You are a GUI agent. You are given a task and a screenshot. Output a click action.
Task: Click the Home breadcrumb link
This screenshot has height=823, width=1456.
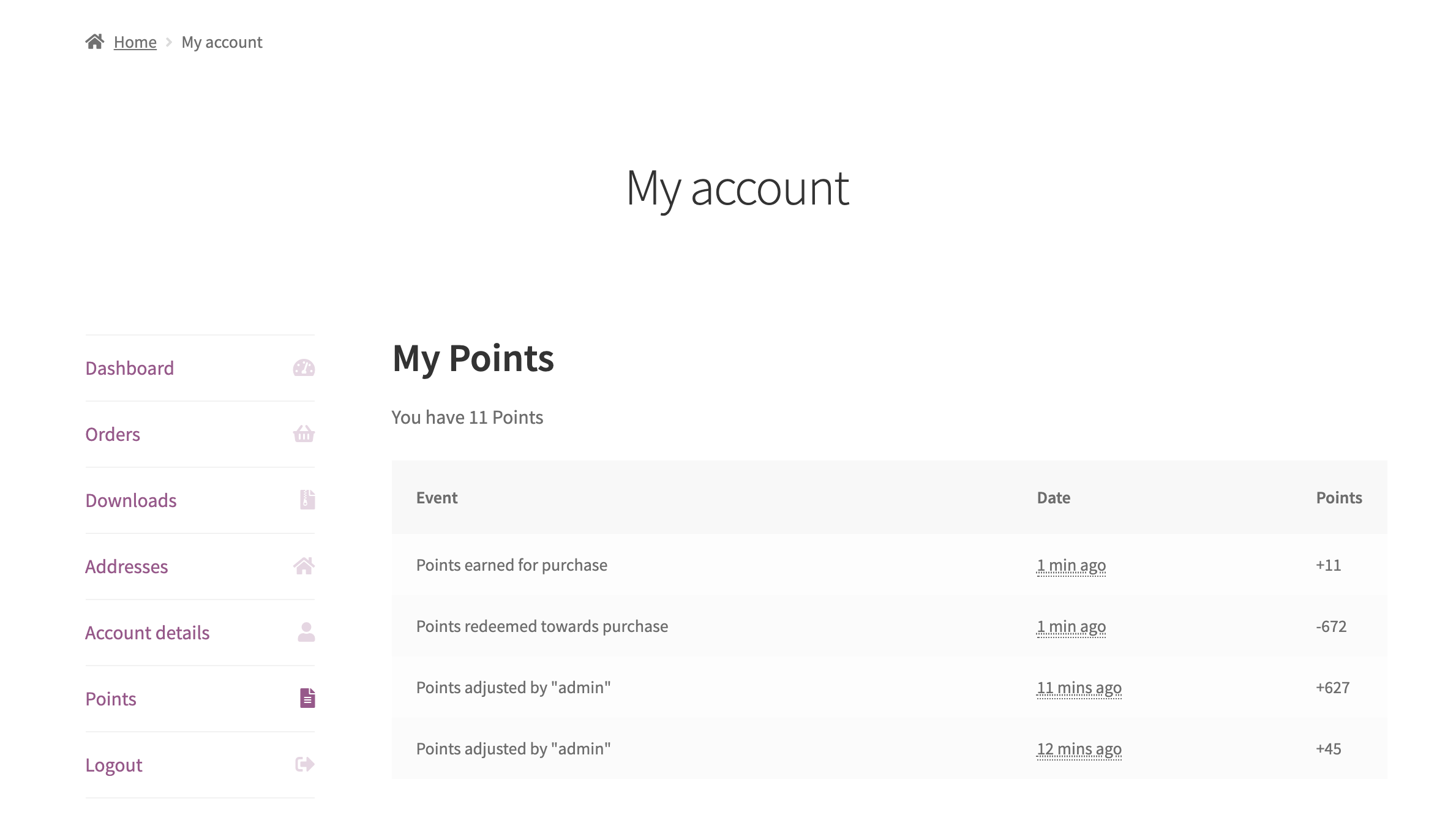[135, 42]
